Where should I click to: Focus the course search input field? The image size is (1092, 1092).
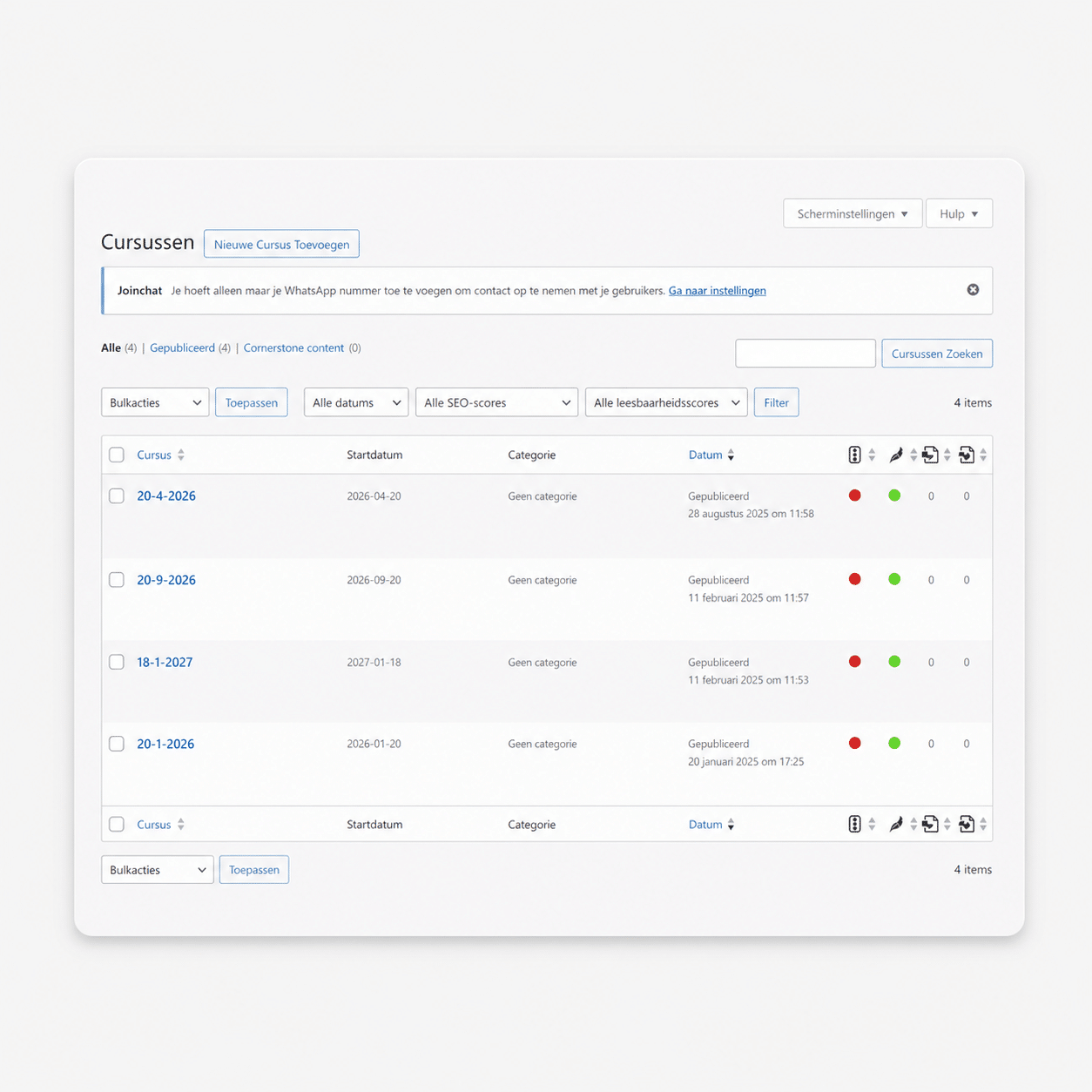click(x=805, y=354)
